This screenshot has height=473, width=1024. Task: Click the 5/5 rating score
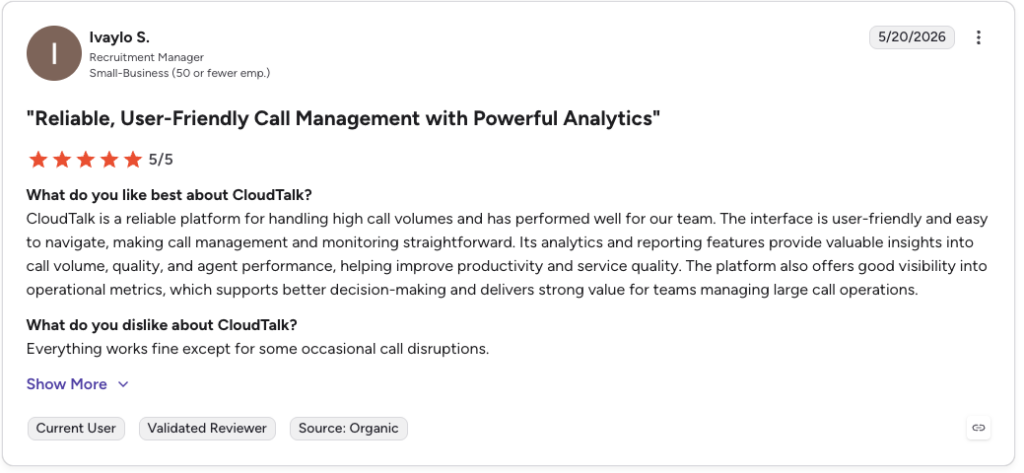pos(161,159)
